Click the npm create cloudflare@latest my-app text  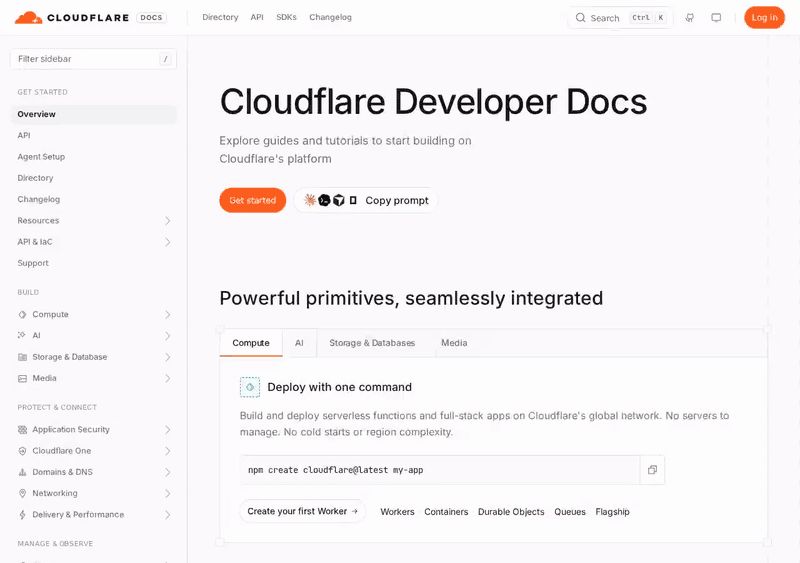pos(336,470)
